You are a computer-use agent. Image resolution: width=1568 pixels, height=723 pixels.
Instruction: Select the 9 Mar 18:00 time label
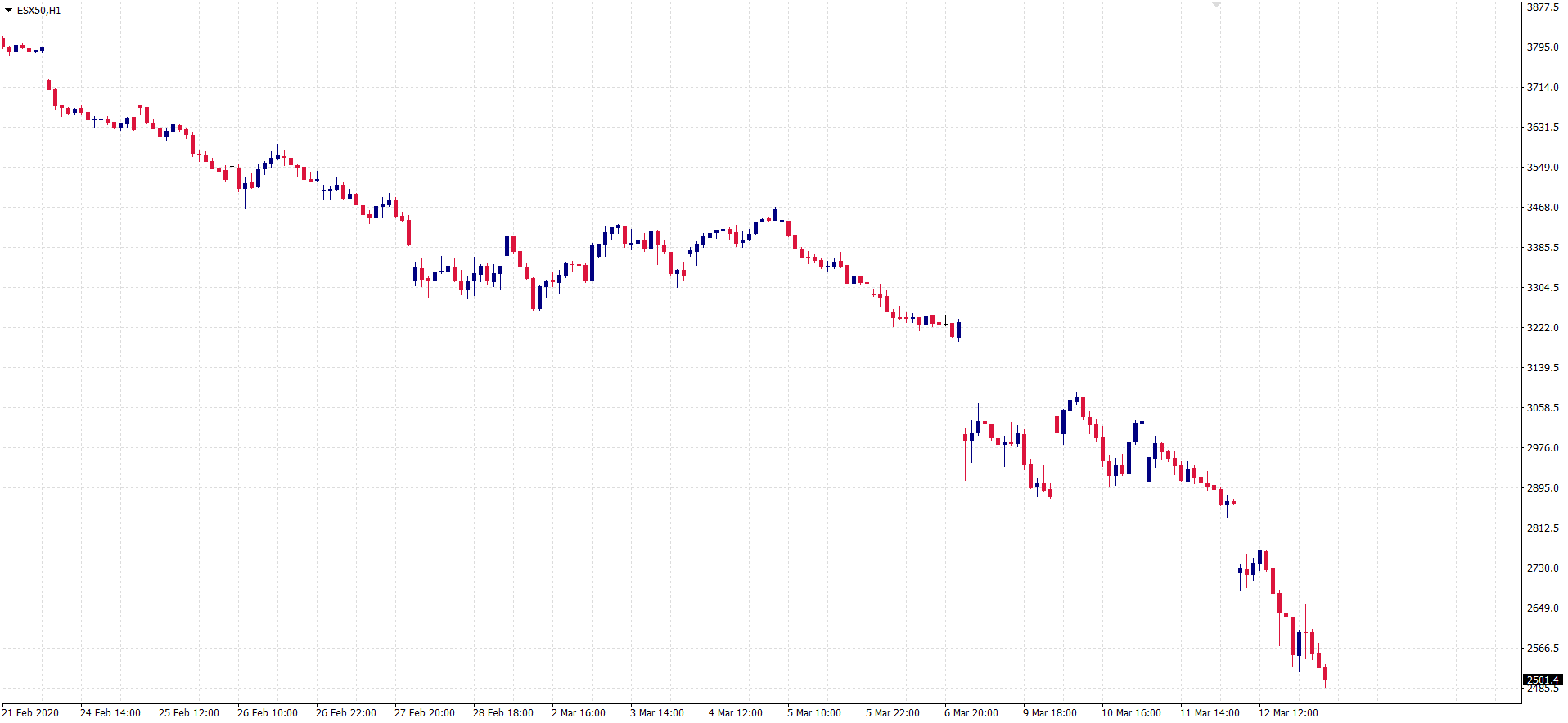1050,713
